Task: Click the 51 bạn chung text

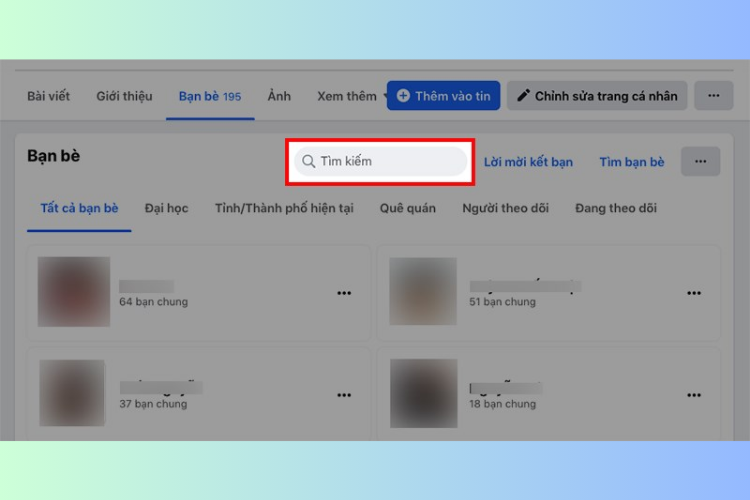Action: point(502,302)
